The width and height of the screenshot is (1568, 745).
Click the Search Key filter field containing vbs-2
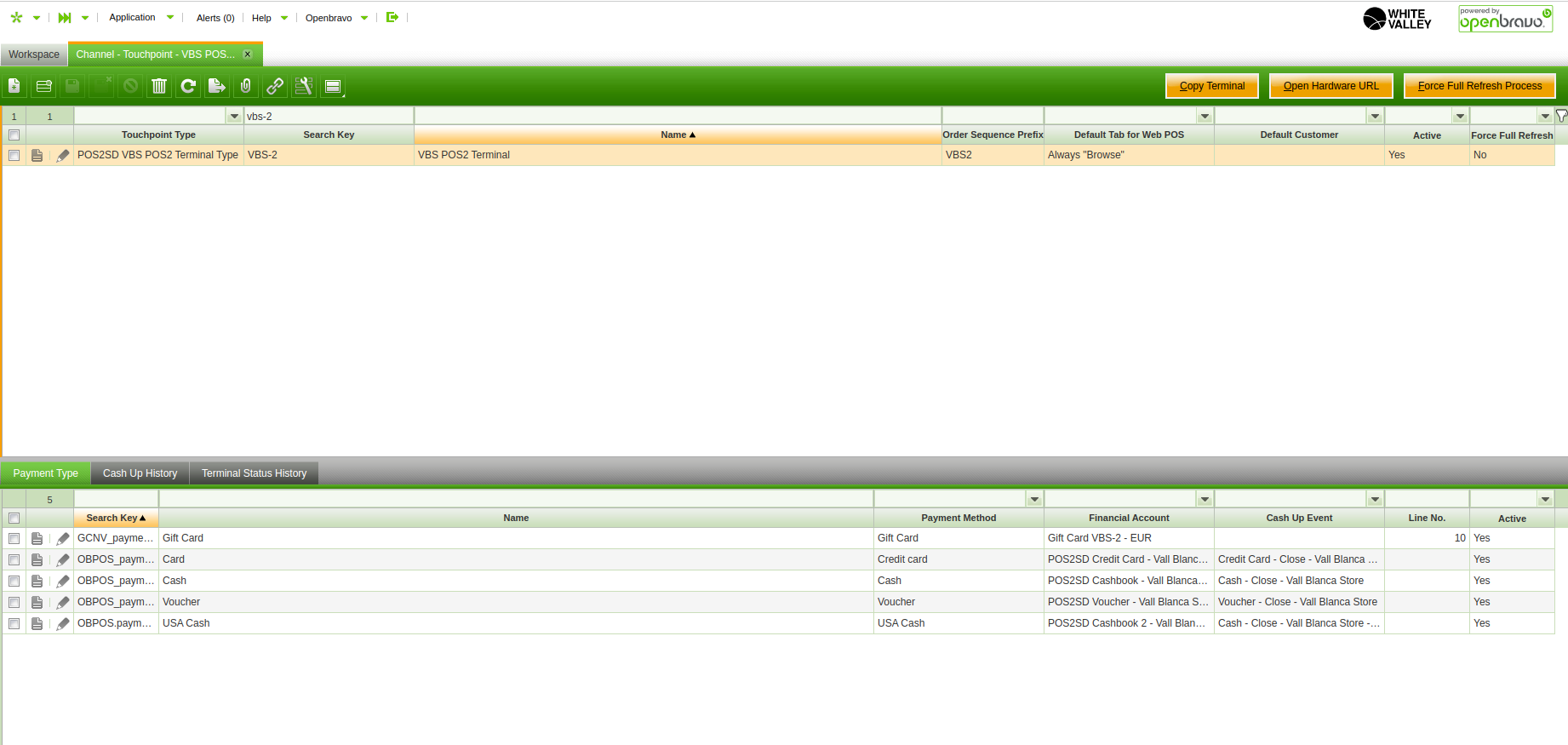pyautogui.click(x=329, y=116)
